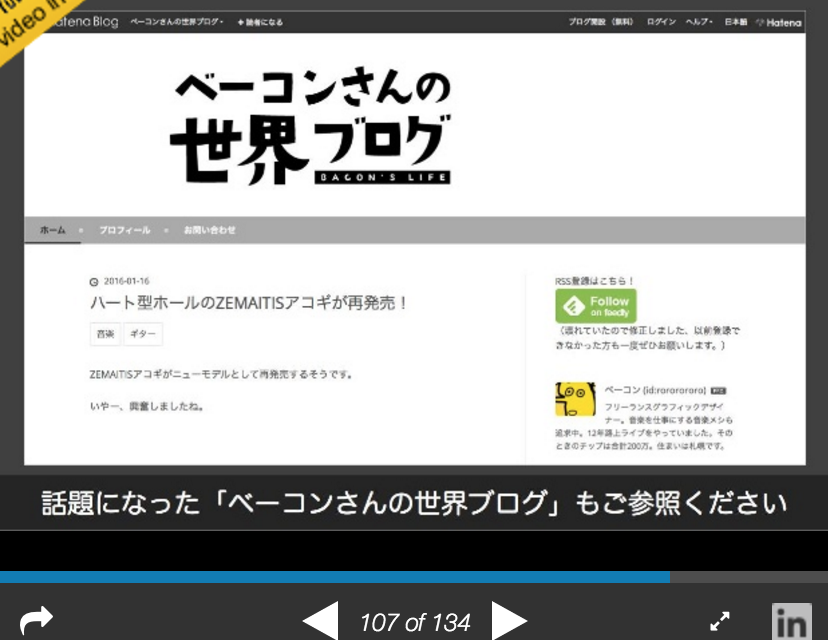This screenshot has height=640, width=828.
Task: Click the ブログ開設（無料） link
Action: 601,22
